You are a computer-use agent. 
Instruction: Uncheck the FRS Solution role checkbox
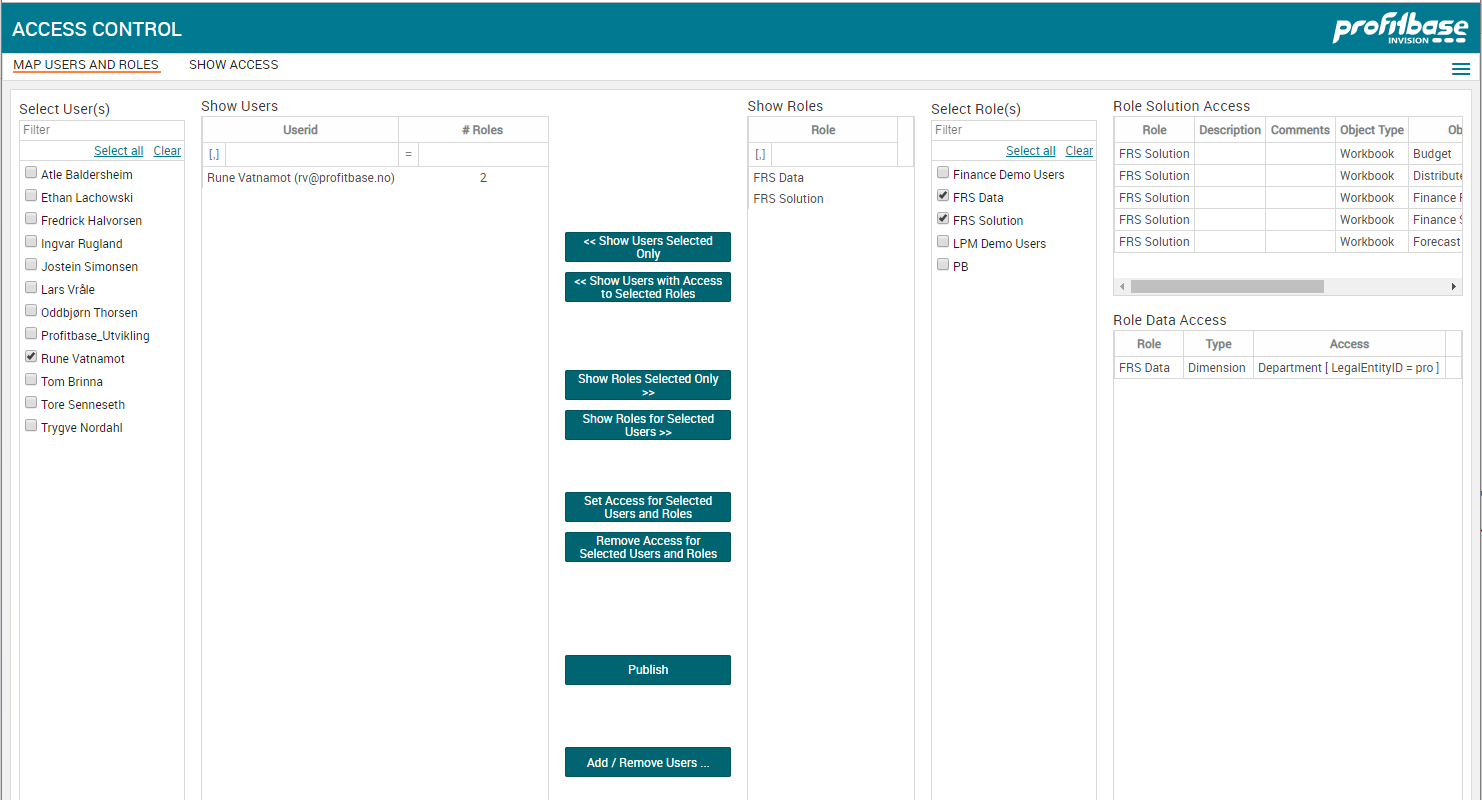943,219
